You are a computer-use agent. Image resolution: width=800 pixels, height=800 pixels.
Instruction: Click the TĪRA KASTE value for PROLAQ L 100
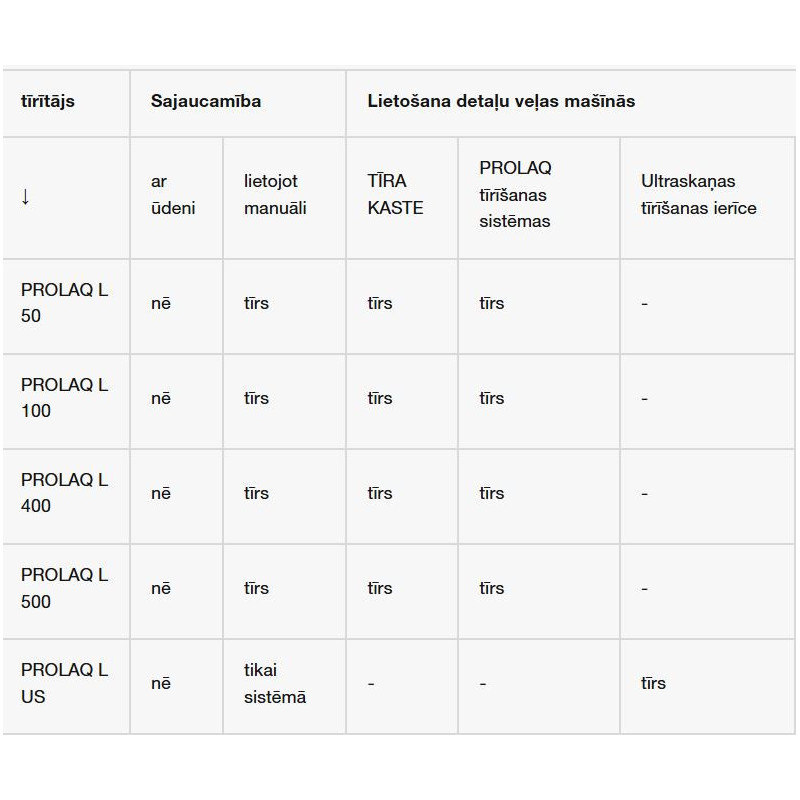[380, 398]
